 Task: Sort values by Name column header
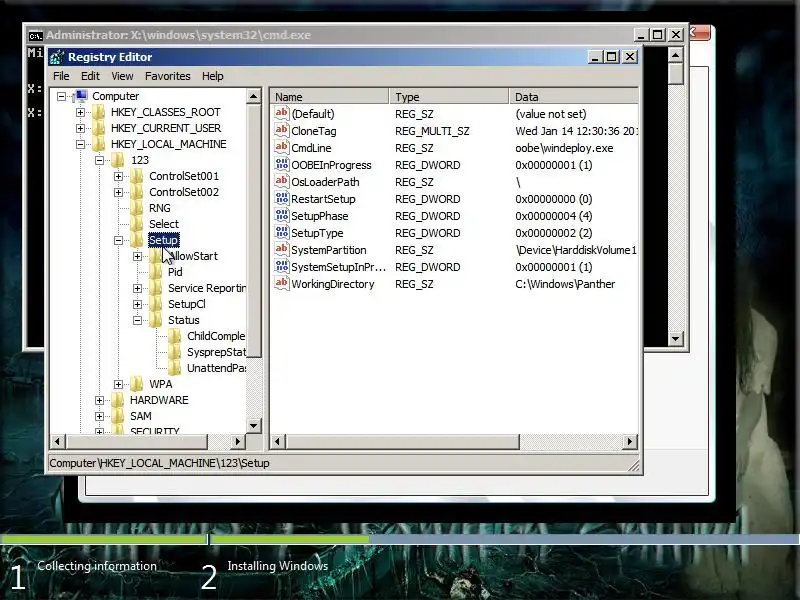click(330, 96)
